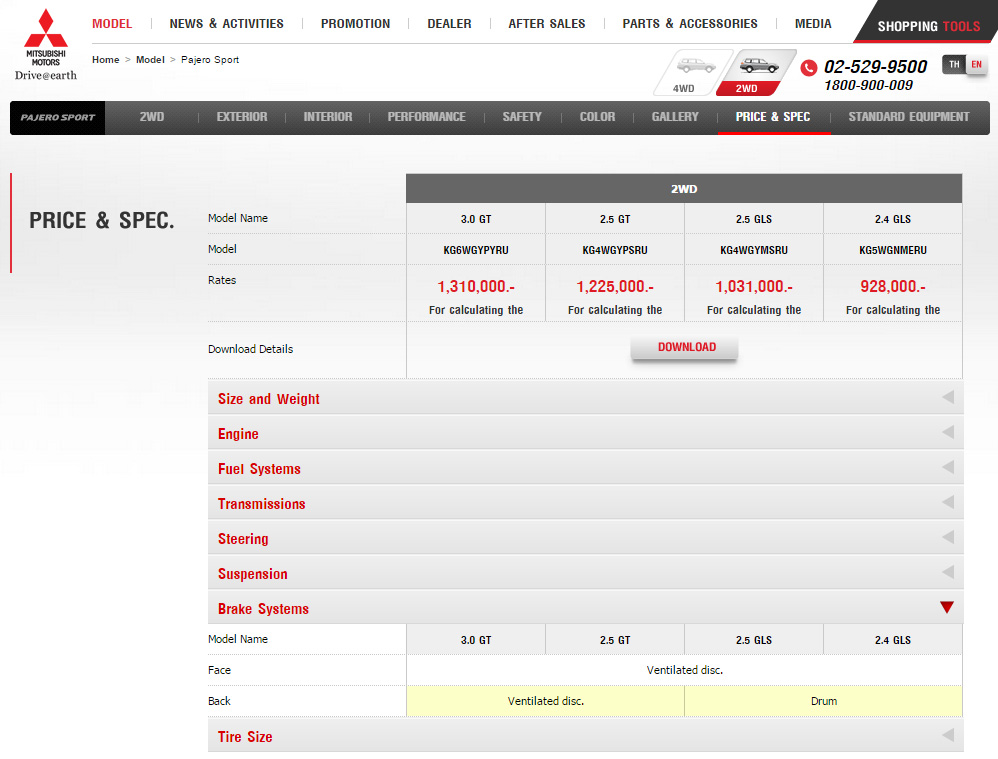Expand the Suspension section

(585, 574)
